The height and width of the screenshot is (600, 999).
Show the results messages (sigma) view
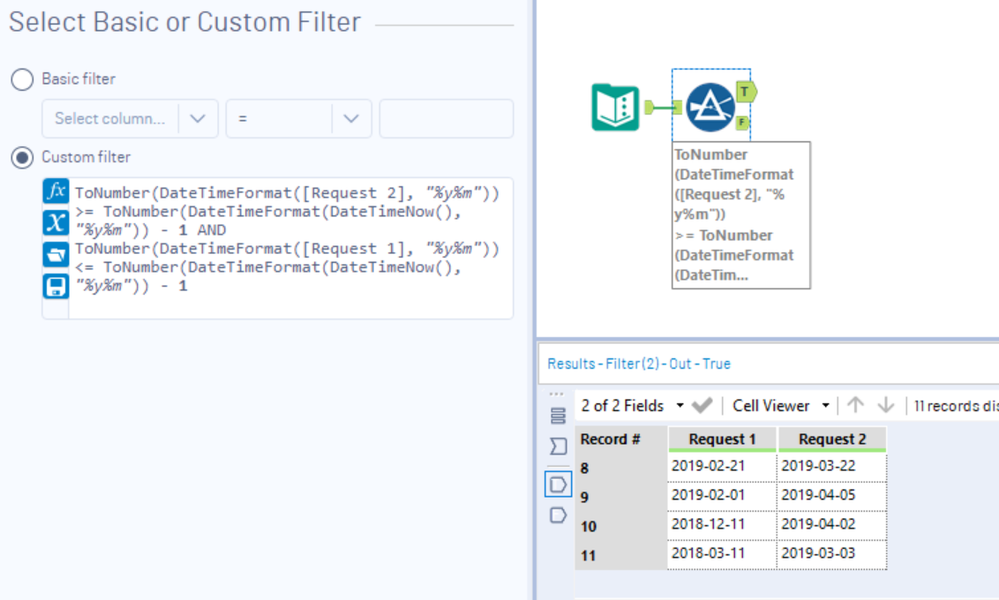[x=558, y=446]
